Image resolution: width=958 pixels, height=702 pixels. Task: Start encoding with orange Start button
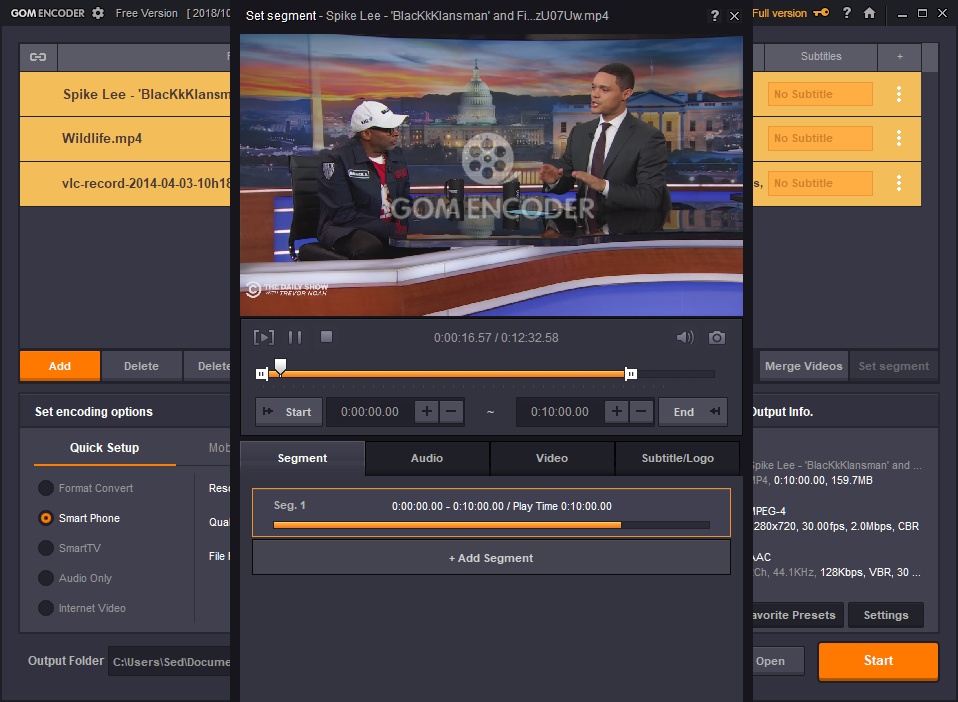[878, 660]
